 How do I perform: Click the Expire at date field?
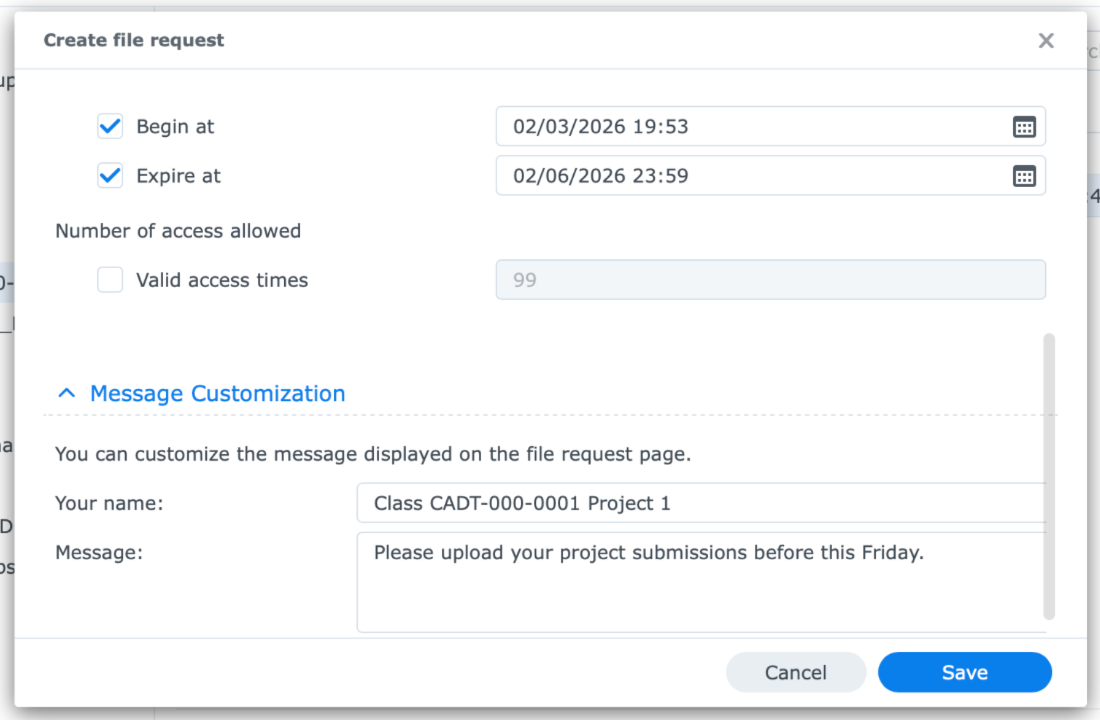750,176
